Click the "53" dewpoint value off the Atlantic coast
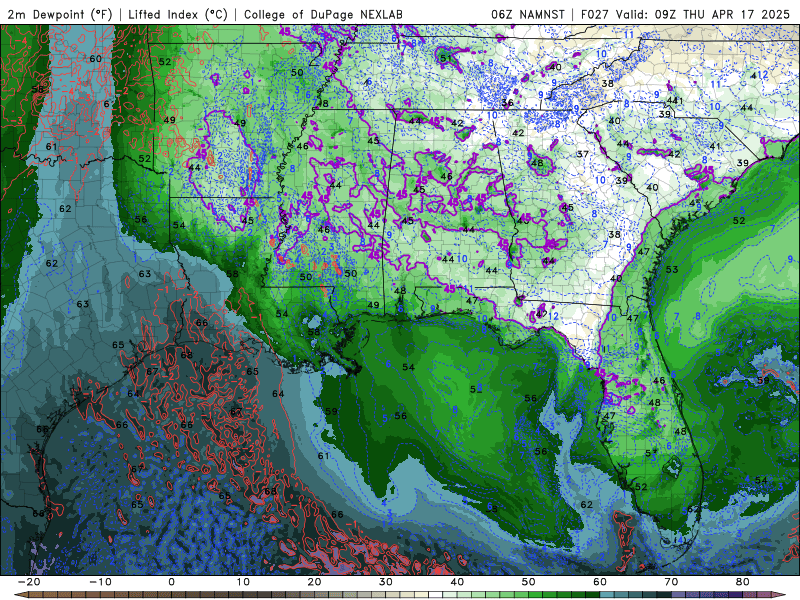Screen dimensions: 800x600 point(672,269)
